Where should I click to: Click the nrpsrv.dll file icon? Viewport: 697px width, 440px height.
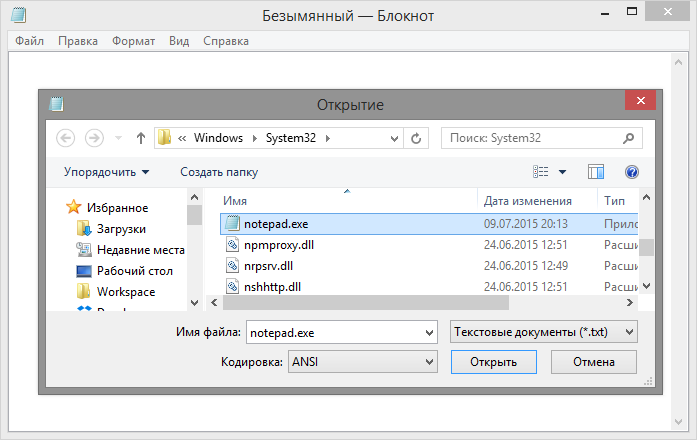232,265
